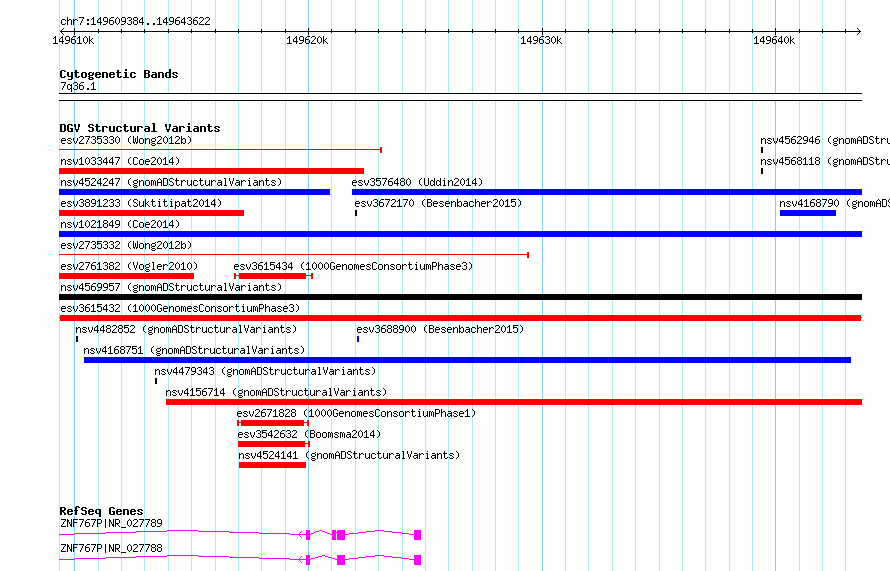The height and width of the screenshot is (571, 890).
Task: Select the 149630k ruler tick label
Action: (541, 40)
